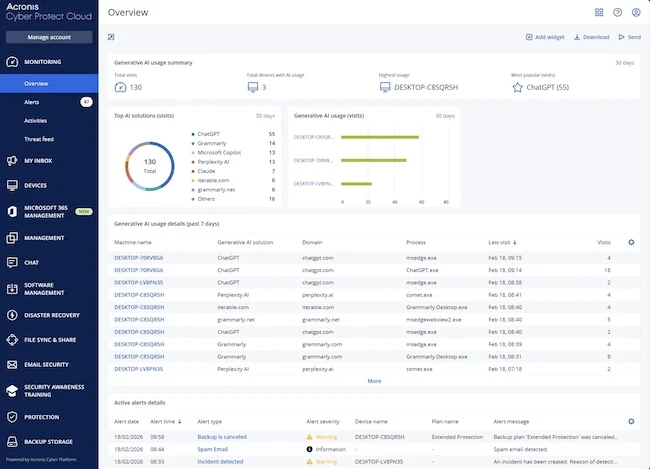Open Backup Storage icon
Image resolution: width=650 pixels, height=469 pixels.
(x=12, y=442)
